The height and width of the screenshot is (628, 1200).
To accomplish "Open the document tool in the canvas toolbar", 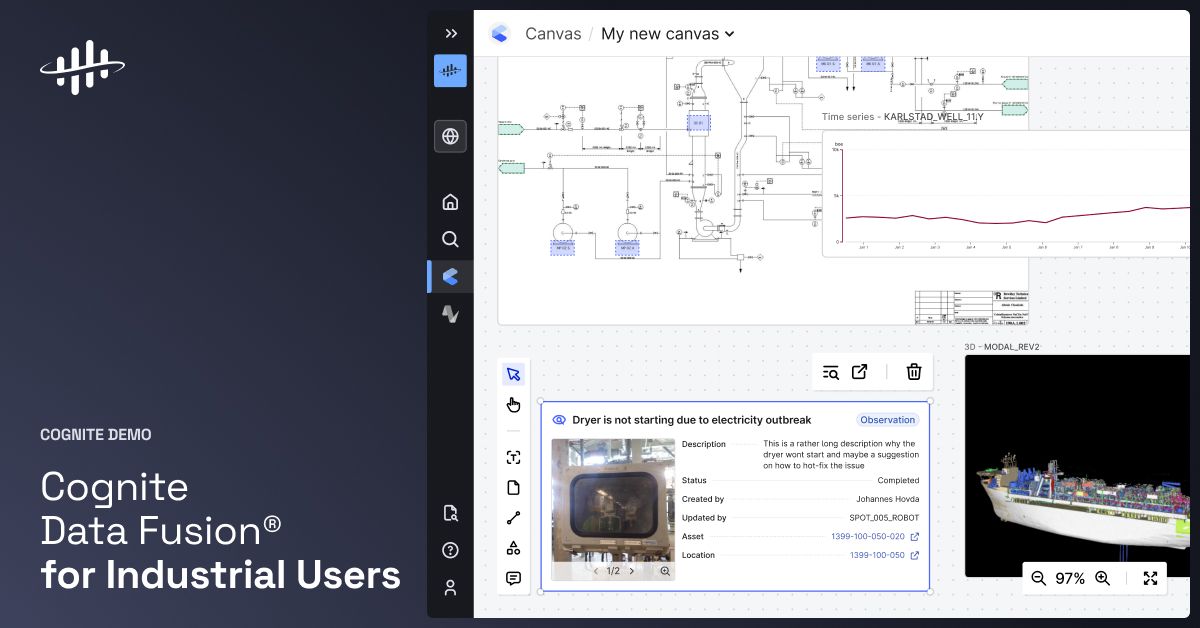I will tap(513, 487).
